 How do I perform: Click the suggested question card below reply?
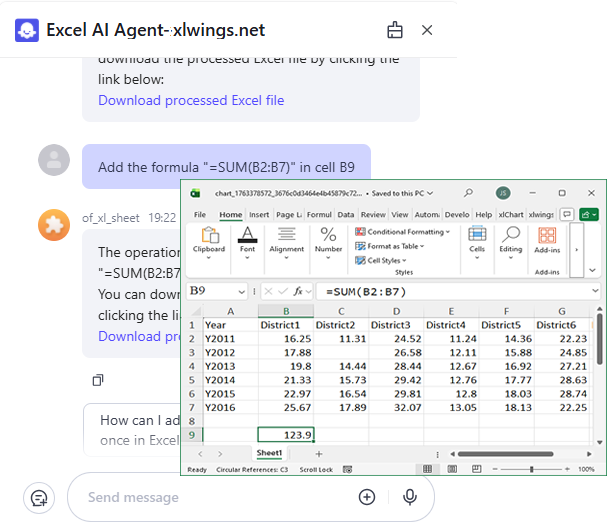(x=132, y=430)
